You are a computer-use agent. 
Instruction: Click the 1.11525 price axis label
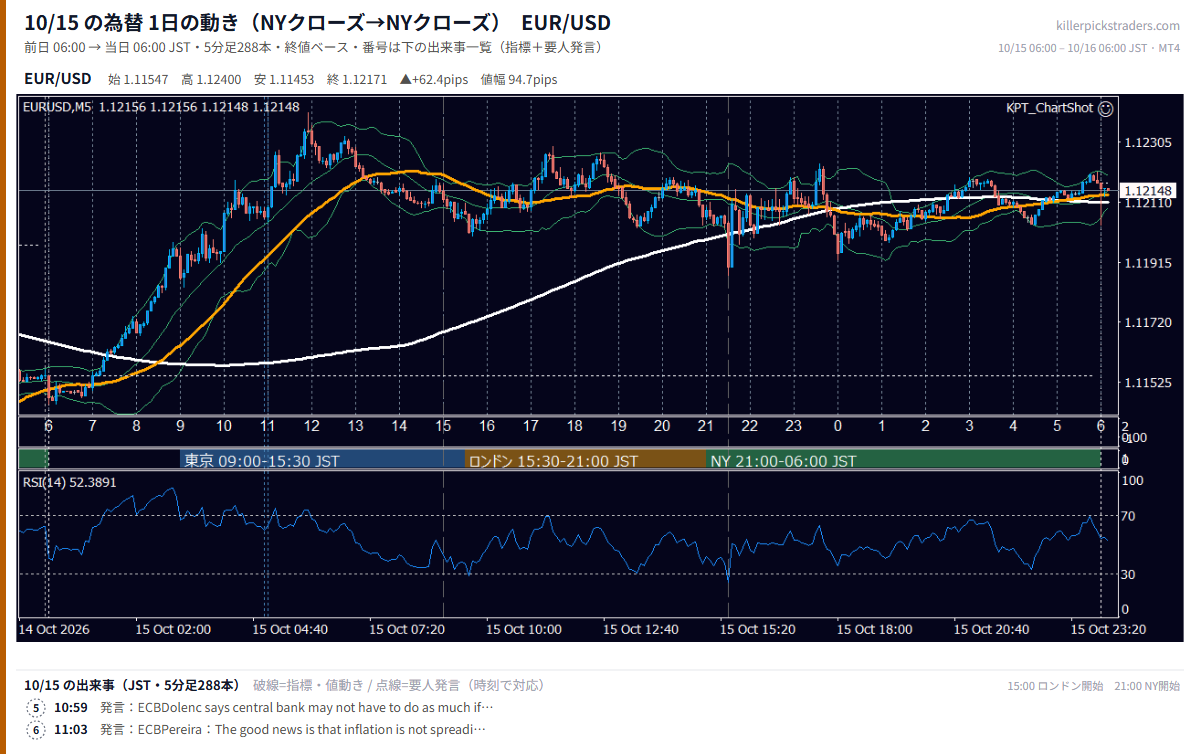(x=1147, y=383)
